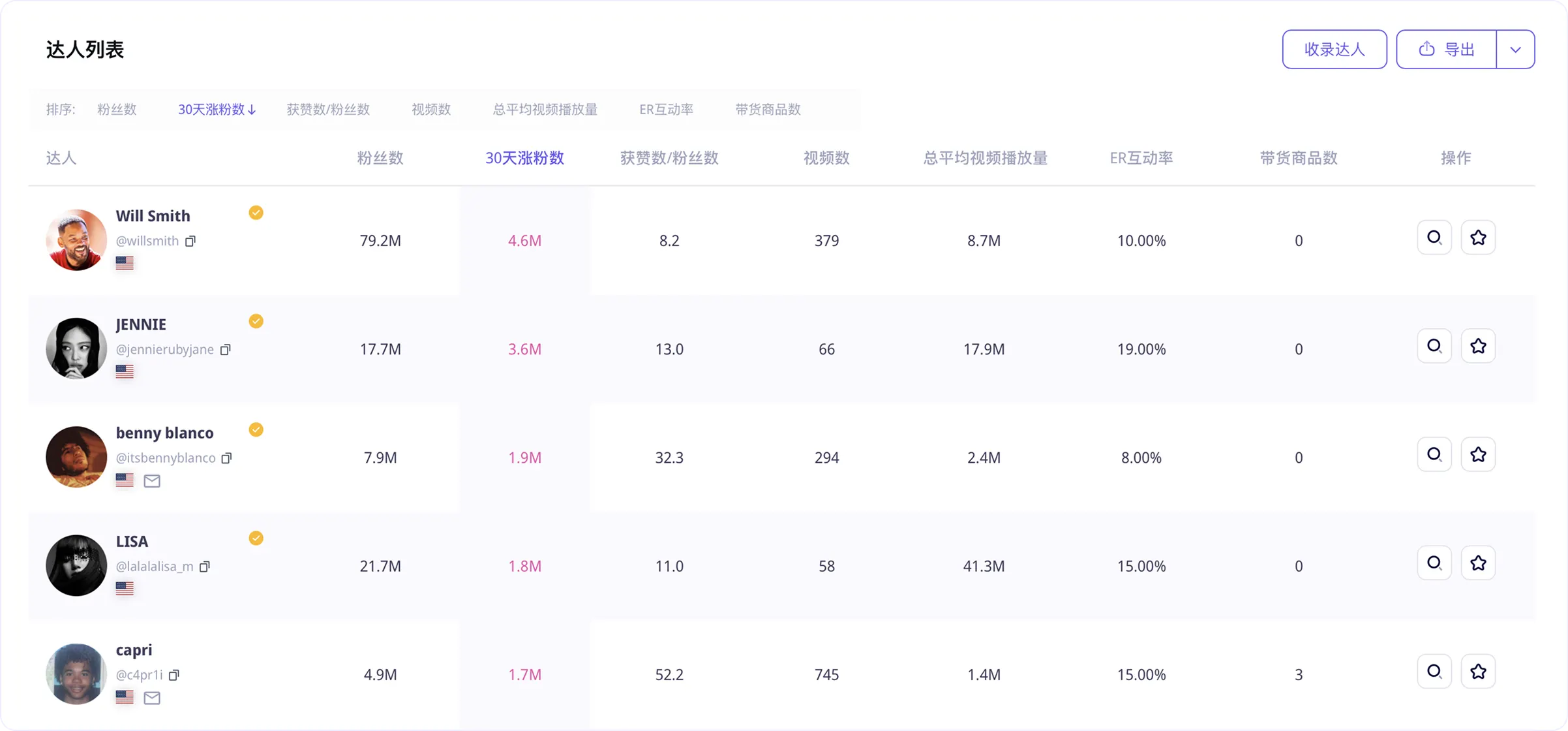Copy the @willsmith handle
Image resolution: width=1568 pixels, height=731 pixels.
click(x=190, y=241)
